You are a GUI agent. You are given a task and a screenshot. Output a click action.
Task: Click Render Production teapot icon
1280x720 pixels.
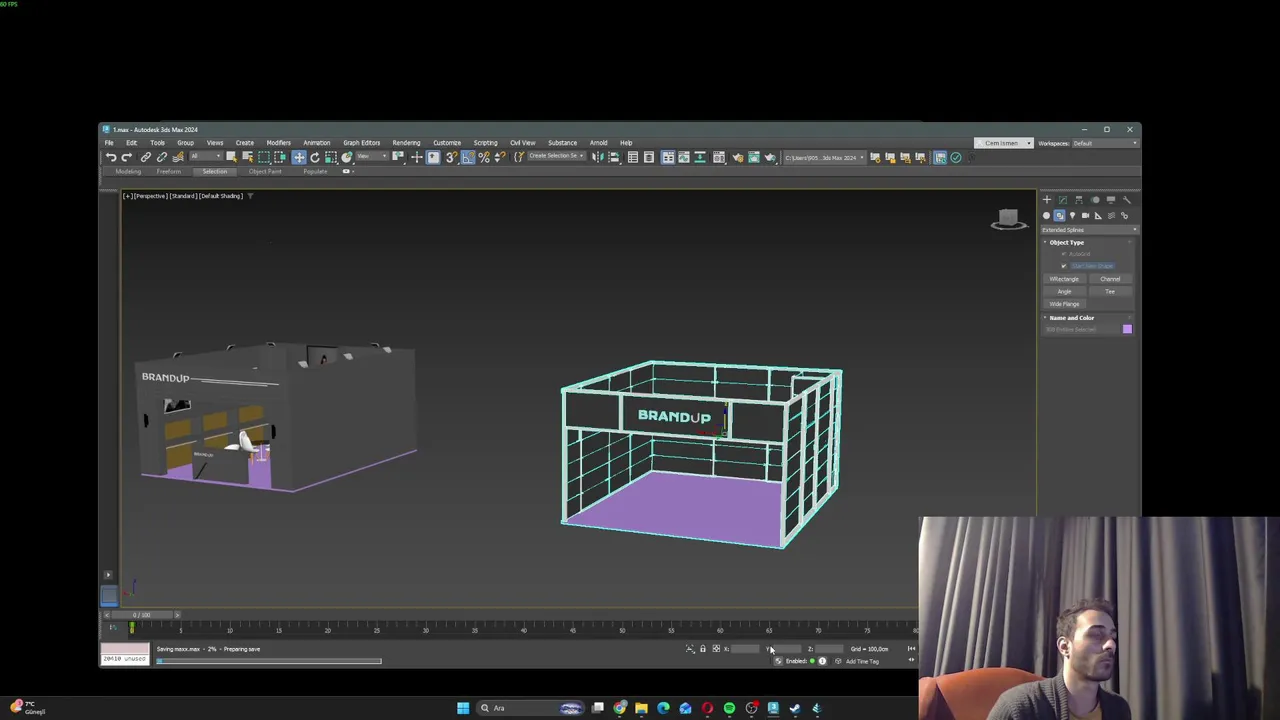coord(770,157)
